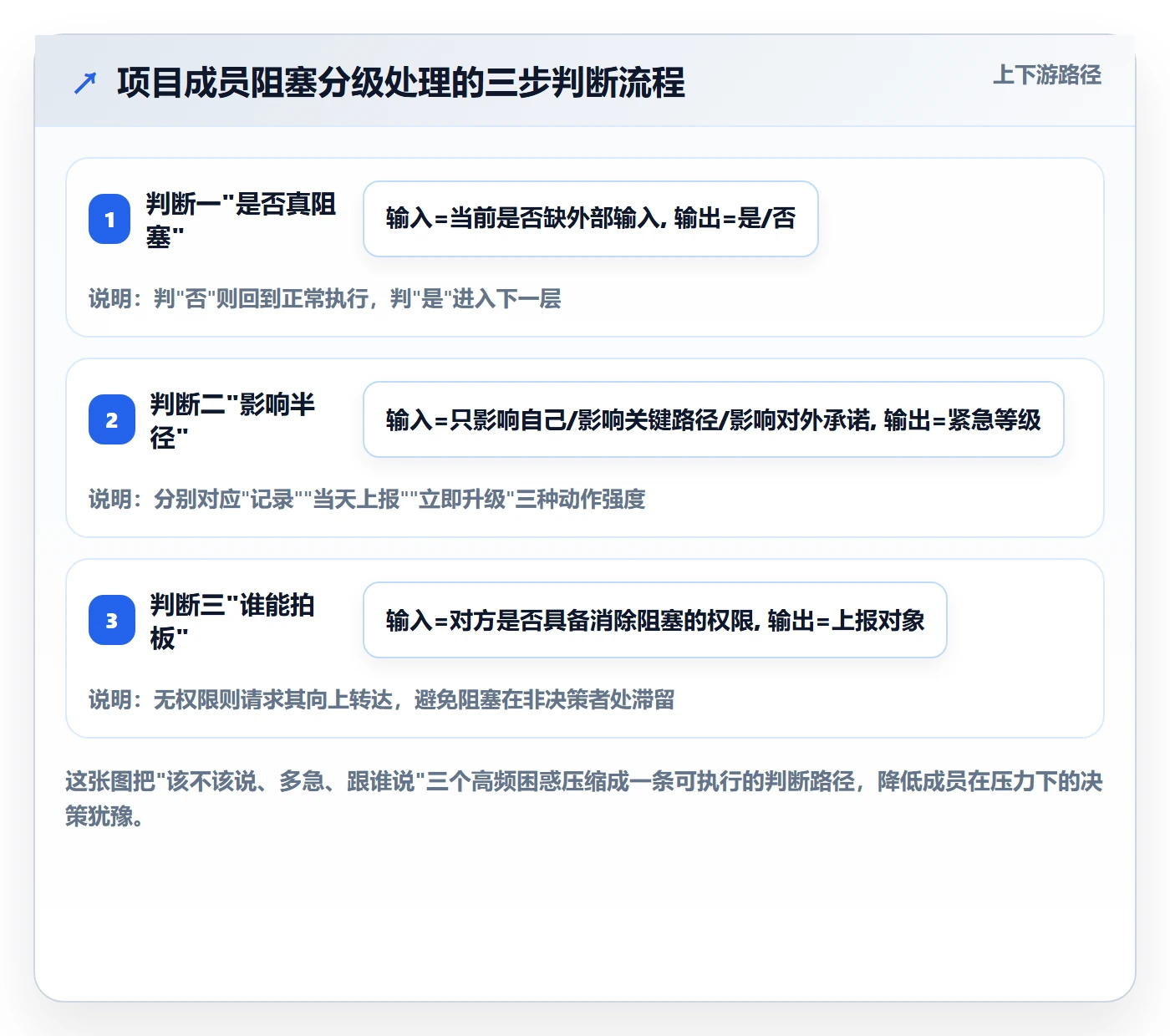Click the blue step 2 badge
Viewport: 1170px width, 1036px height.
point(112,419)
